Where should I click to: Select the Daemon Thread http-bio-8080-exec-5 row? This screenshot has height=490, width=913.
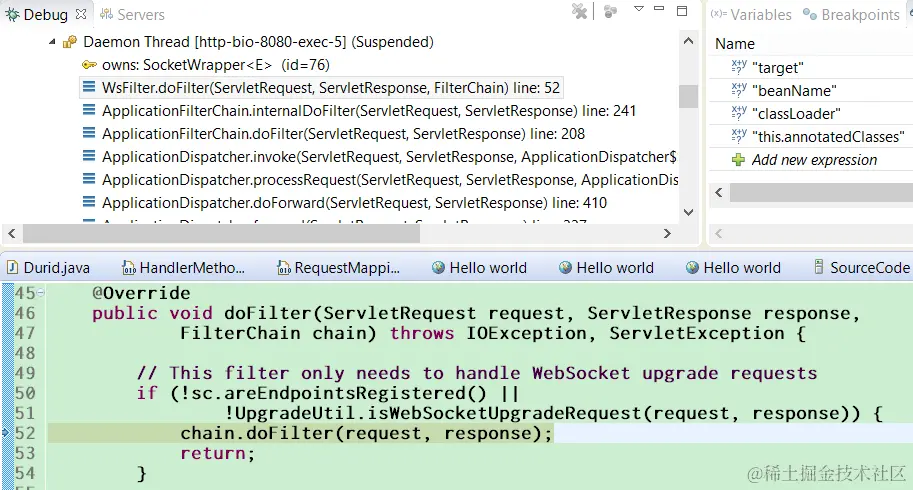point(259,42)
